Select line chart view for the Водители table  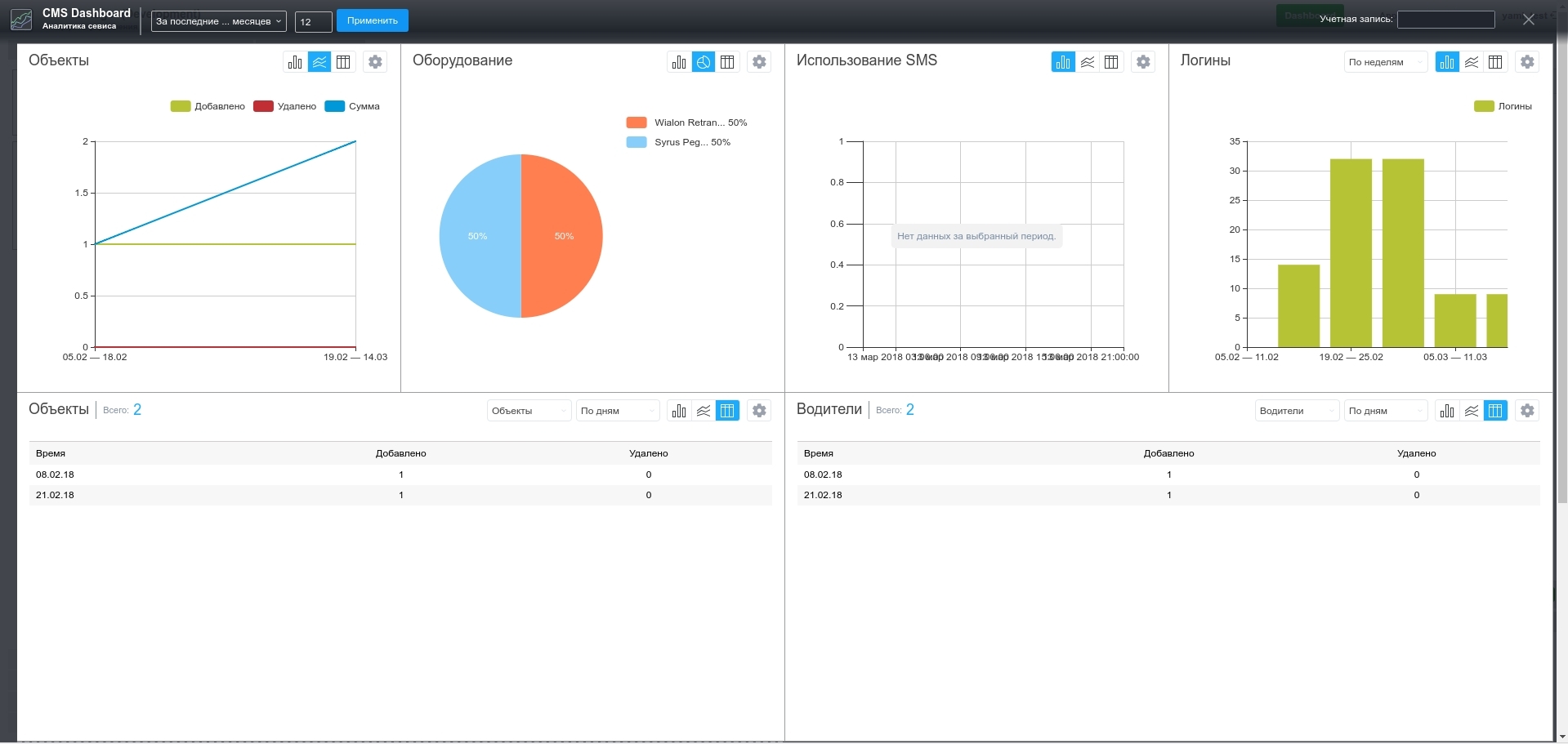tap(1472, 411)
